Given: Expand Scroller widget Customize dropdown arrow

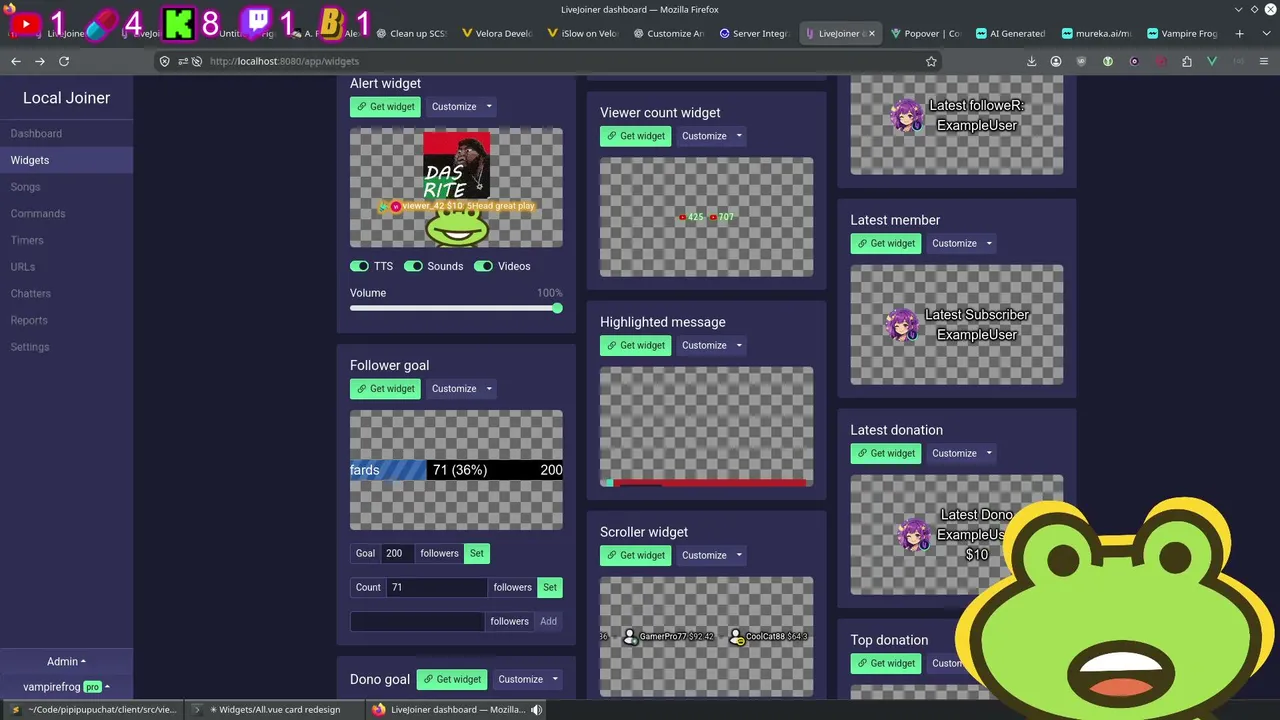Looking at the screenshot, I should coord(739,556).
